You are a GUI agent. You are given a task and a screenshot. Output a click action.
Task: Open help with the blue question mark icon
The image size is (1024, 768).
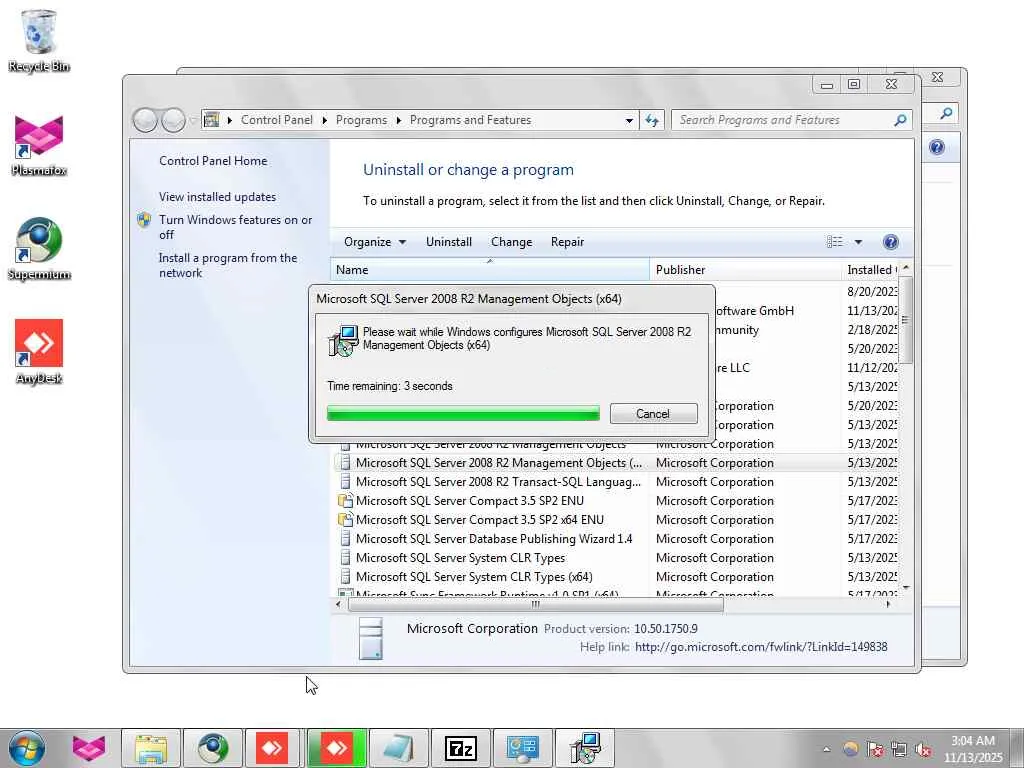(890, 242)
